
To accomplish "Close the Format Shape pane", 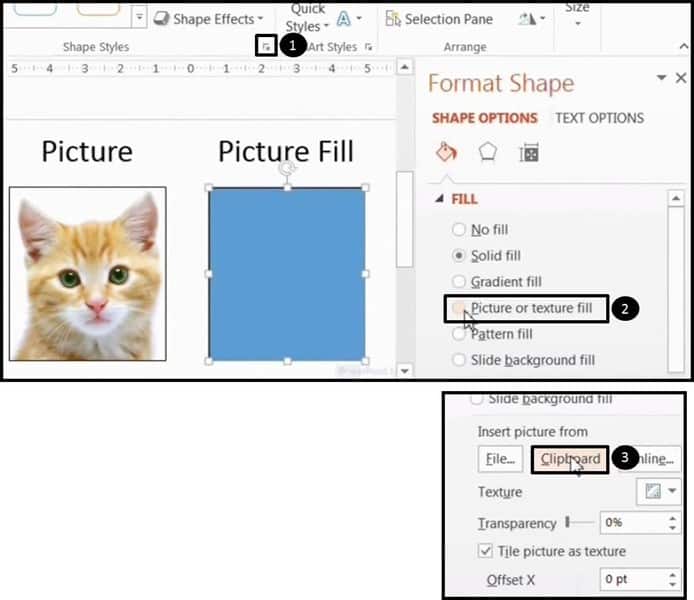I will click(x=681, y=78).
